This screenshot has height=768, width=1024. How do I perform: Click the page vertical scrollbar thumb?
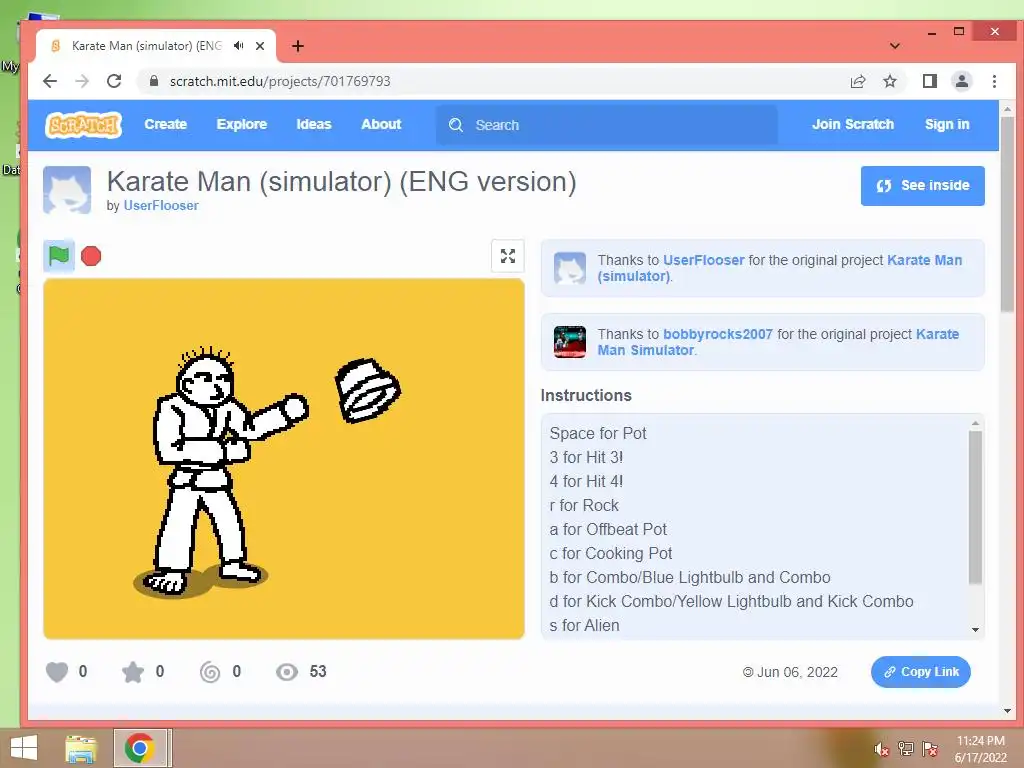coord(1006,214)
